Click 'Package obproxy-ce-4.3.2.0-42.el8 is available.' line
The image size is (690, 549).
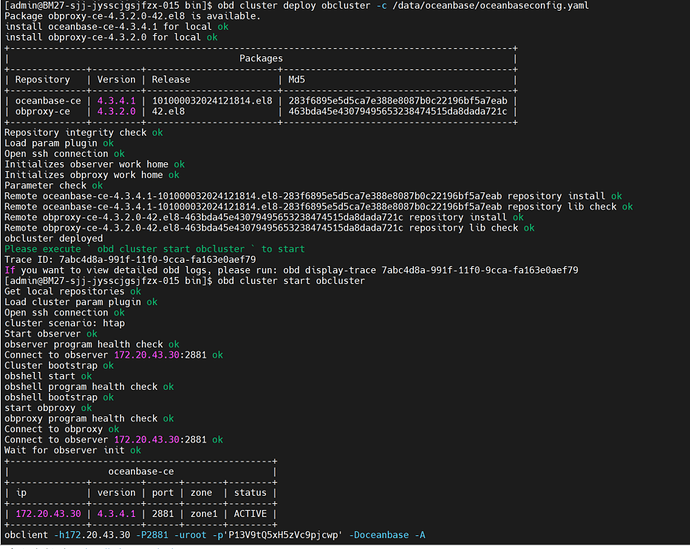(x=132, y=16)
